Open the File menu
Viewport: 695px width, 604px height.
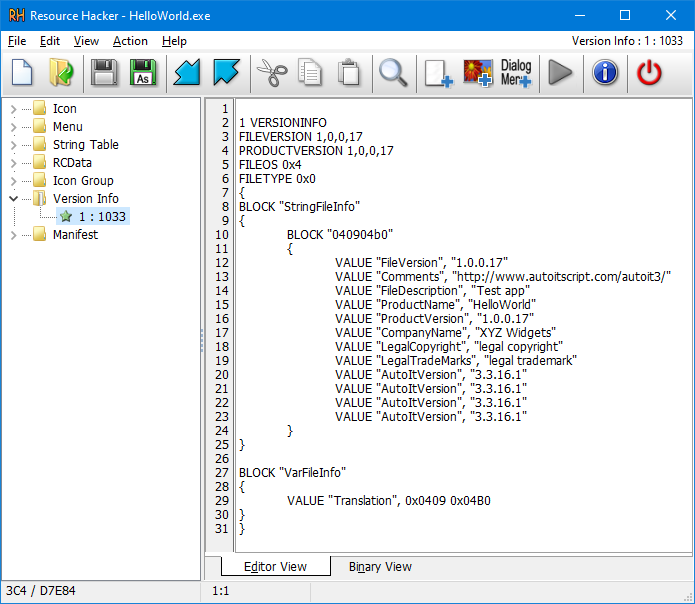[x=17, y=41]
